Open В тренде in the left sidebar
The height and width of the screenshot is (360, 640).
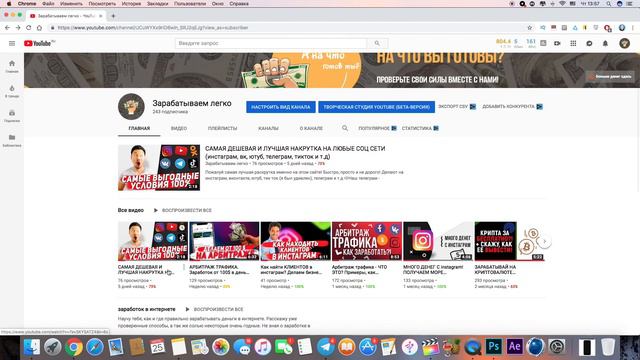(x=12, y=91)
